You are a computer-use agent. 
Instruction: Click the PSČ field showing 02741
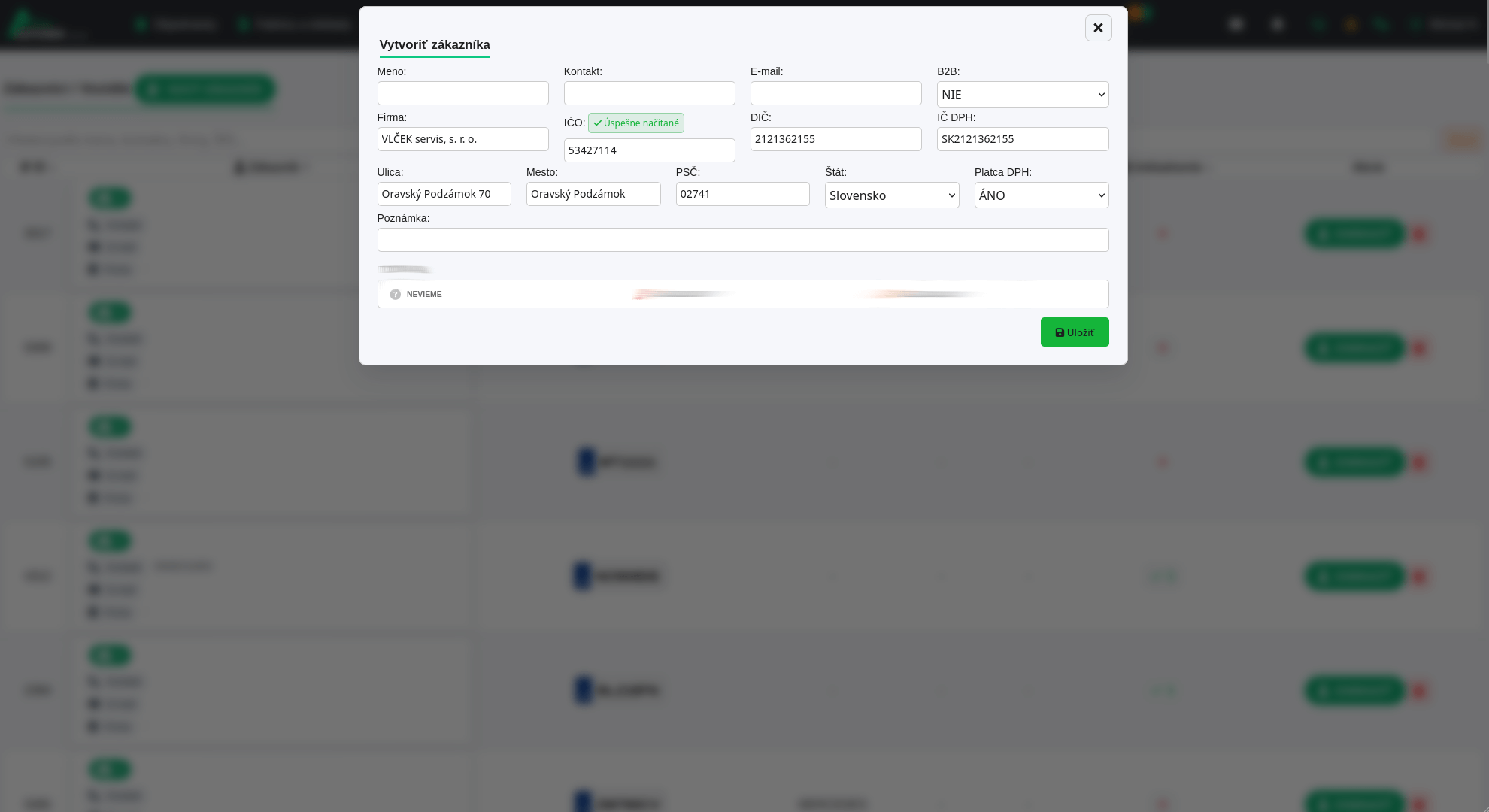pyautogui.click(x=742, y=194)
